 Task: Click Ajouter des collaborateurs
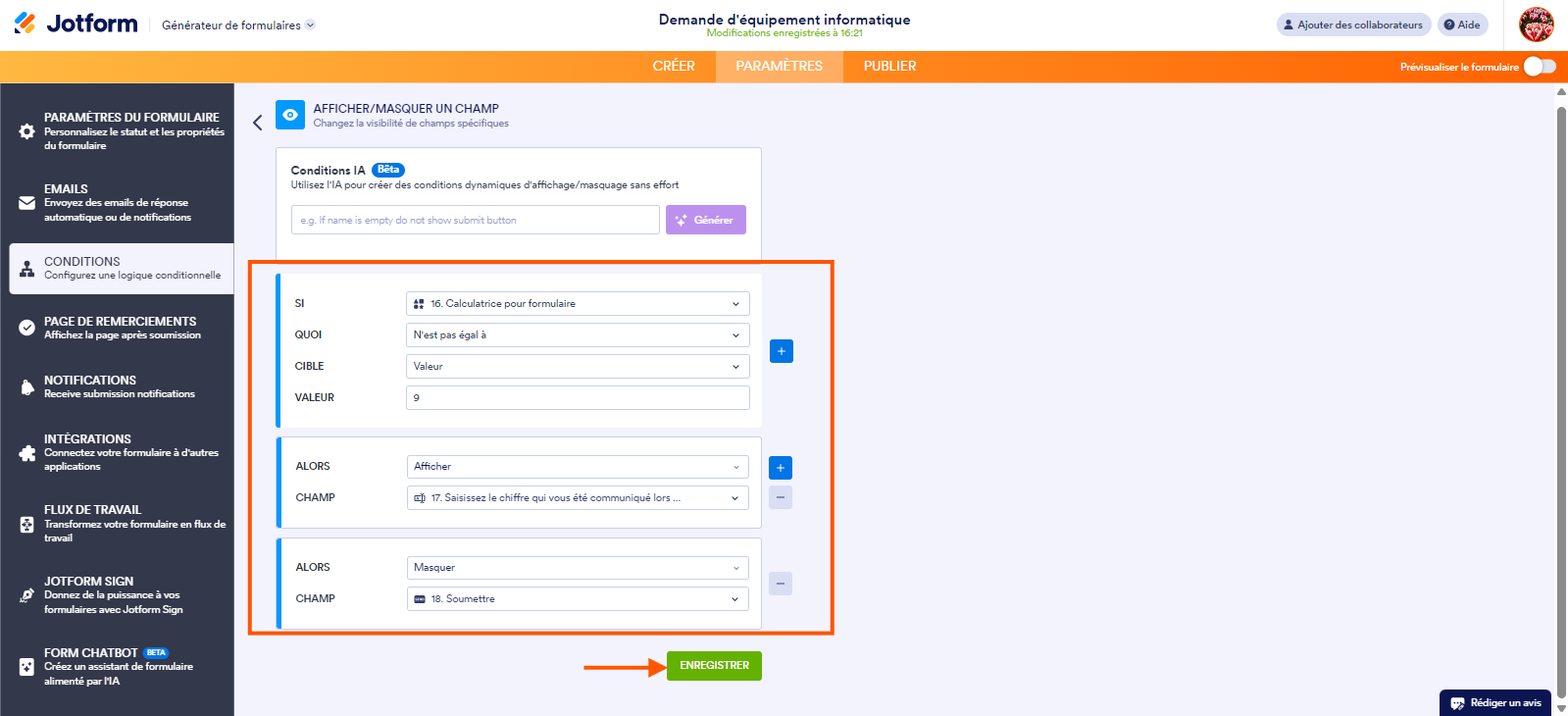pos(1353,25)
